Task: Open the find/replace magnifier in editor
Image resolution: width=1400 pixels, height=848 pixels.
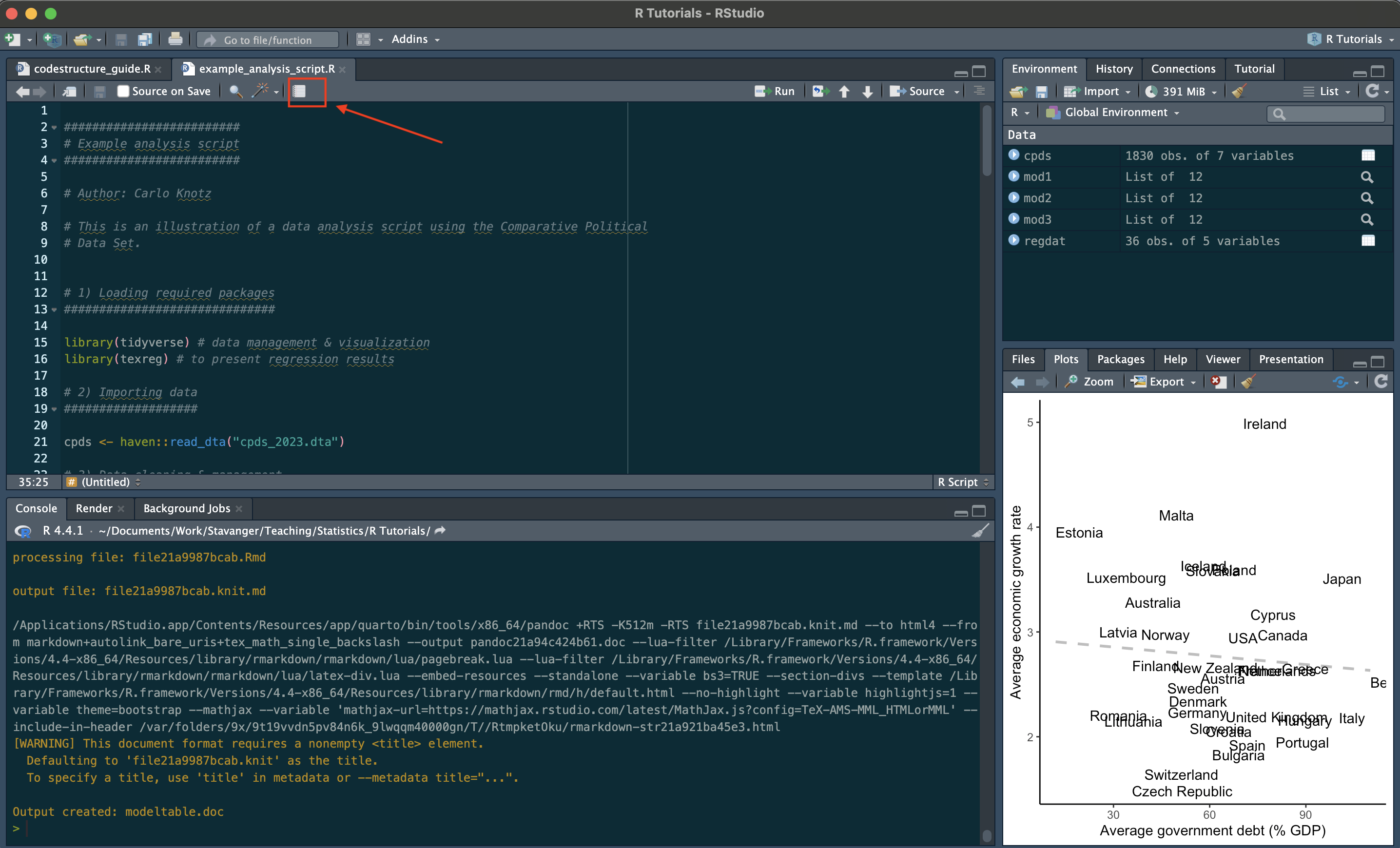Action: coord(235,91)
